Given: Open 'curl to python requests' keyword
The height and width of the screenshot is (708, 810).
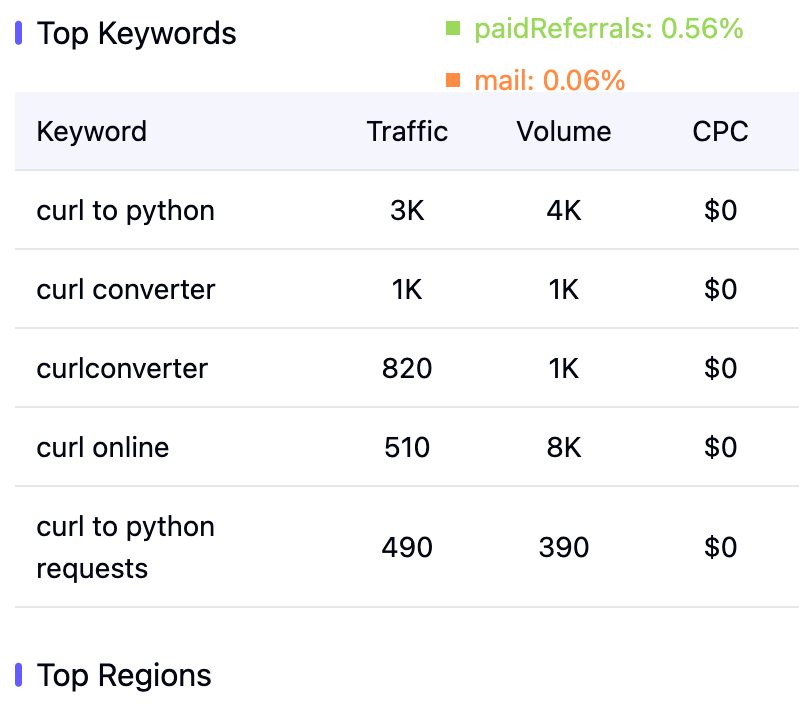Looking at the screenshot, I should 125,547.
